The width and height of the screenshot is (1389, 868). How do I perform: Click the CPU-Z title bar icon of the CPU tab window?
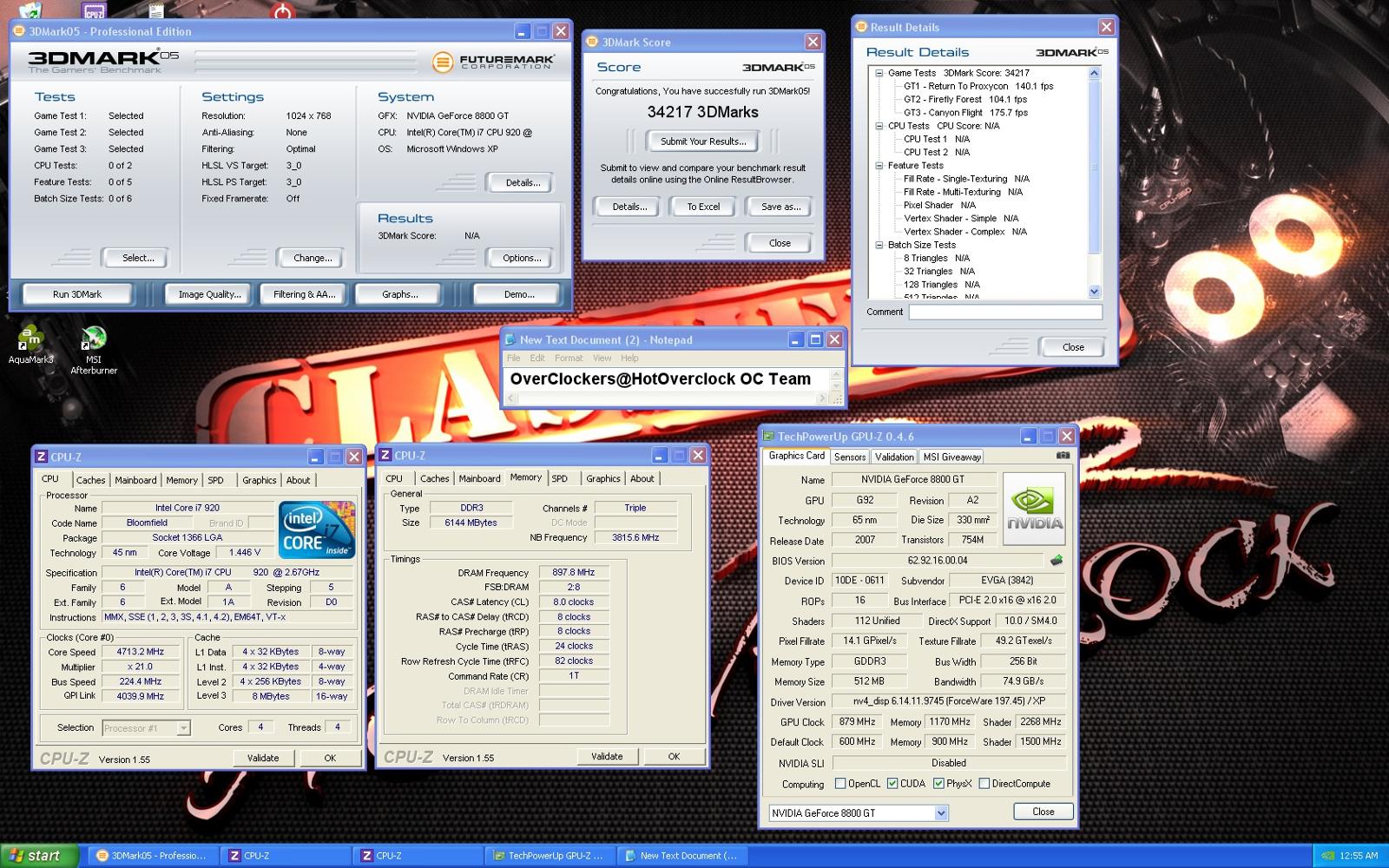(x=41, y=457)
